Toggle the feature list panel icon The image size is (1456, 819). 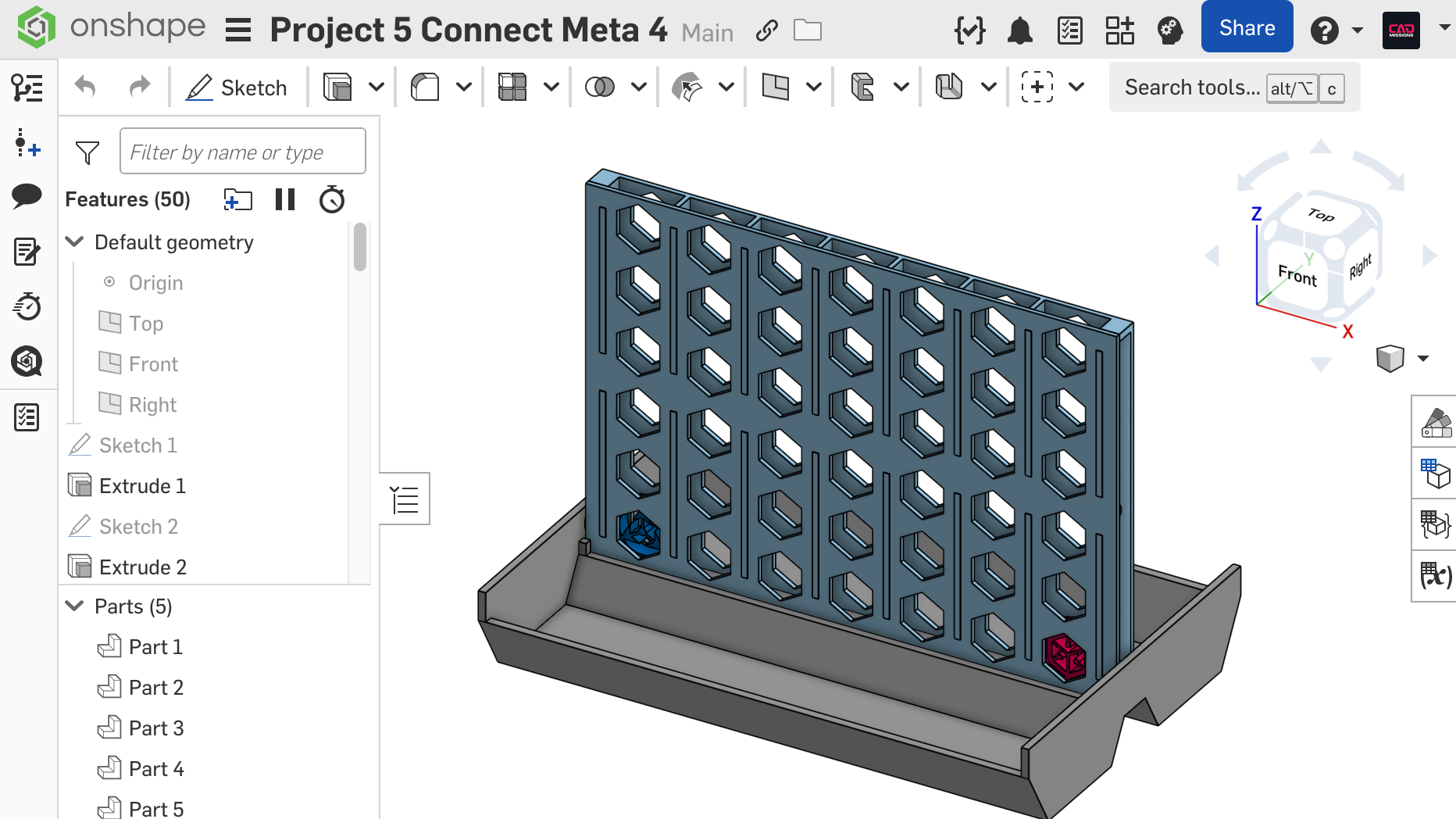click(x=27, y=88)
